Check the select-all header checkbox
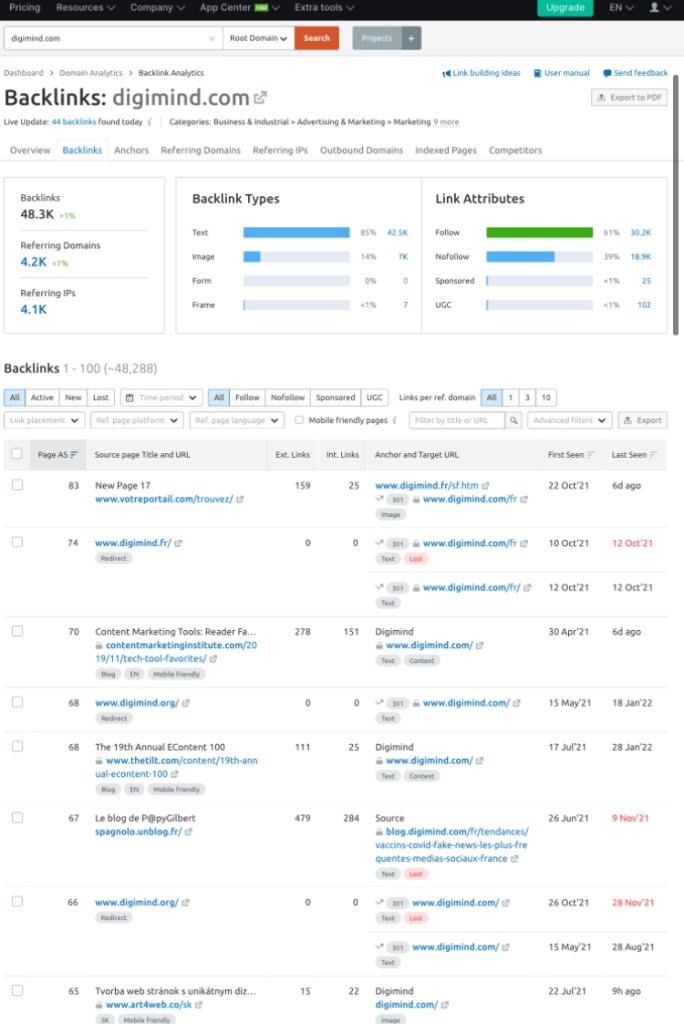The height and width of the screenshot is (1024, 684). click(x=17, y=454)
